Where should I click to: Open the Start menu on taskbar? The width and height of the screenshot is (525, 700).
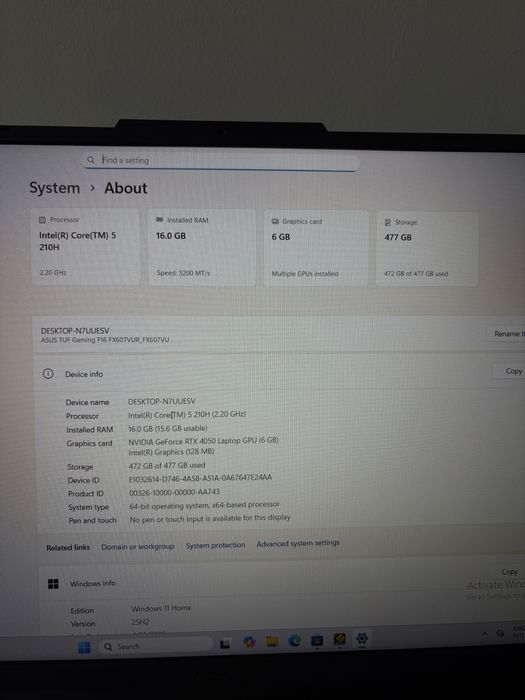pyautogui.click(x=84, y=647)
